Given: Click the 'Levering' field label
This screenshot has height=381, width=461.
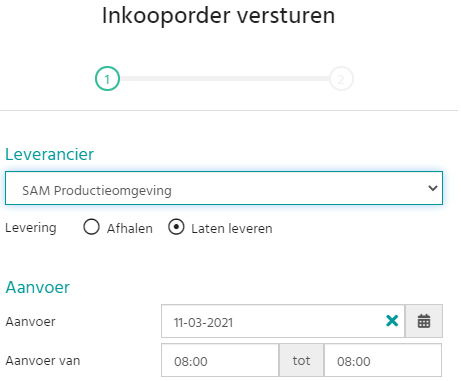Looking at the screenshot, I should pos(31,228).
